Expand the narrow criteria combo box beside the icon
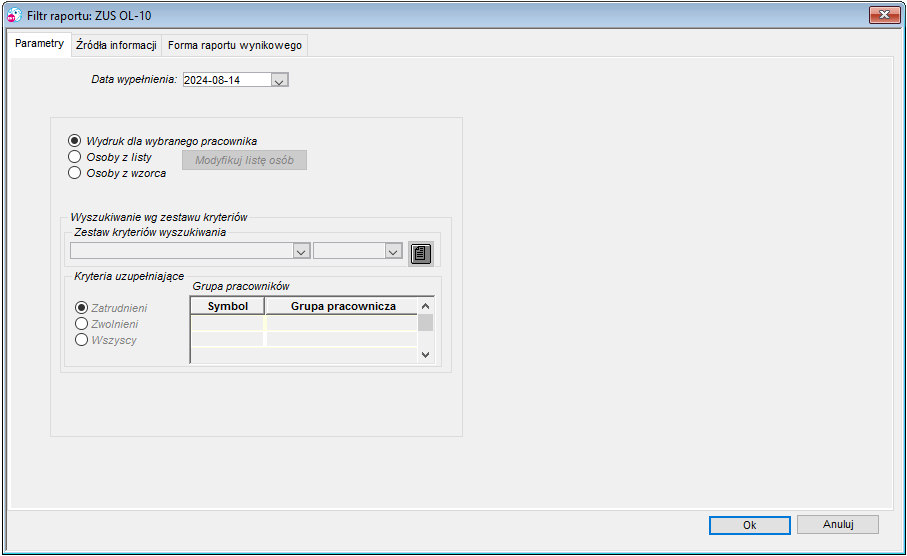This screenshot has width=907, height=556. (x=393, y=252)
